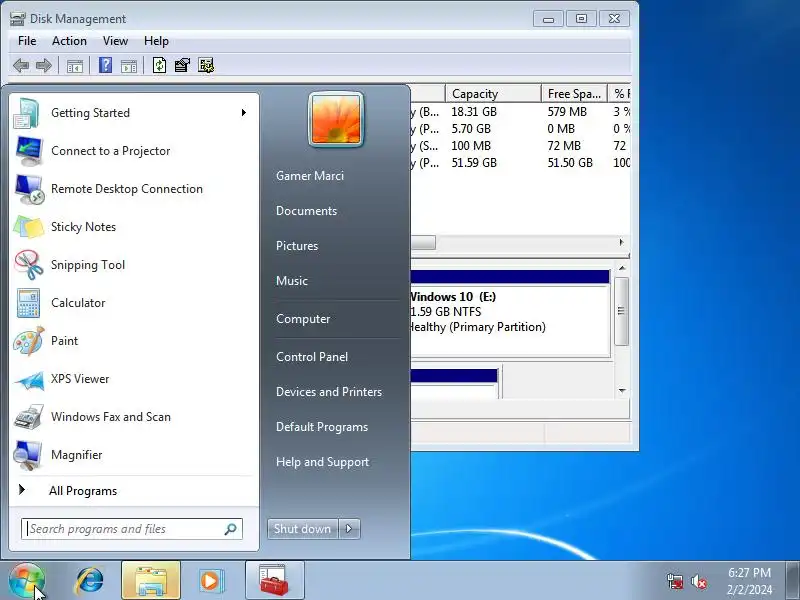Open Control Panel
Viewport: 800px width, 600px height.
[x=312, y=357]
